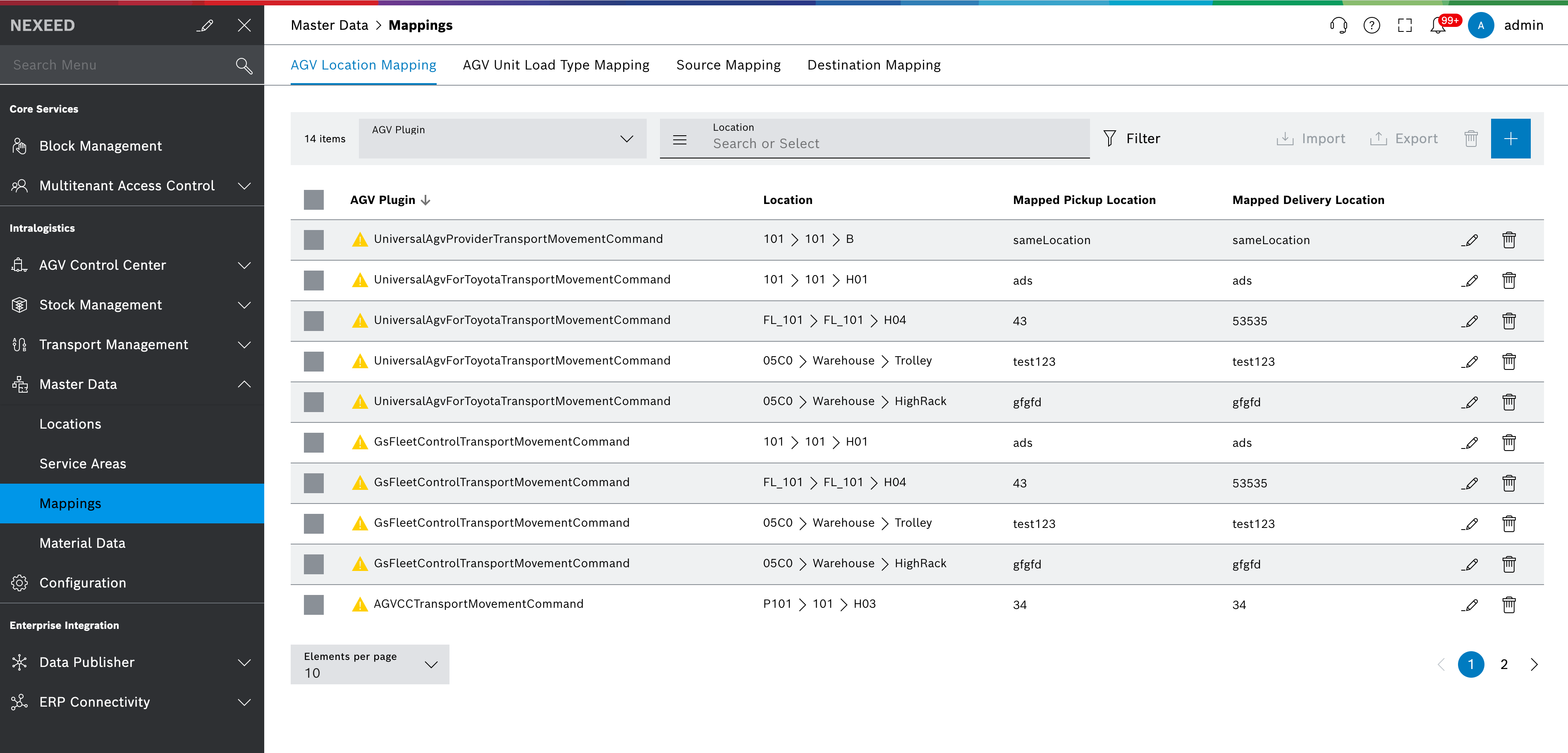Delete the GsFleetControl row with H01 location
1568x753 pixels.
(1508, 442)
